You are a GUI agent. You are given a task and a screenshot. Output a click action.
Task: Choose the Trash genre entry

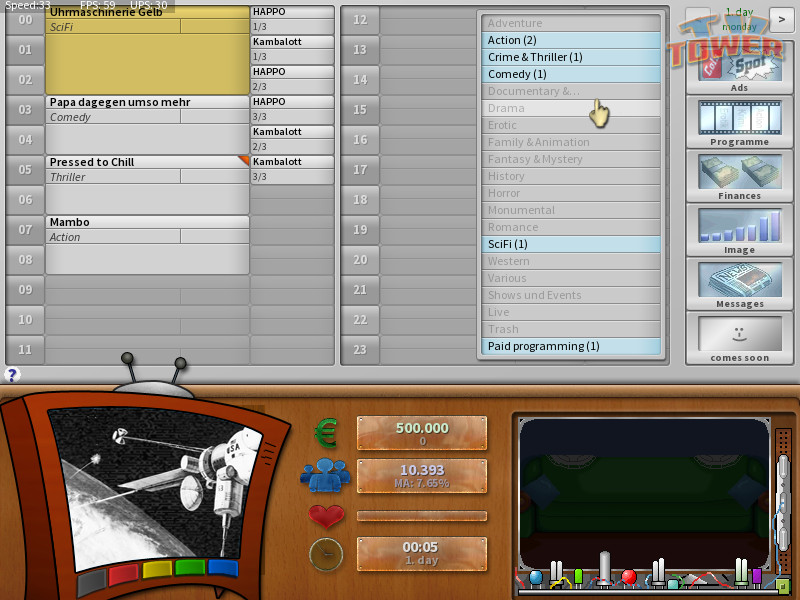(571, 329)
